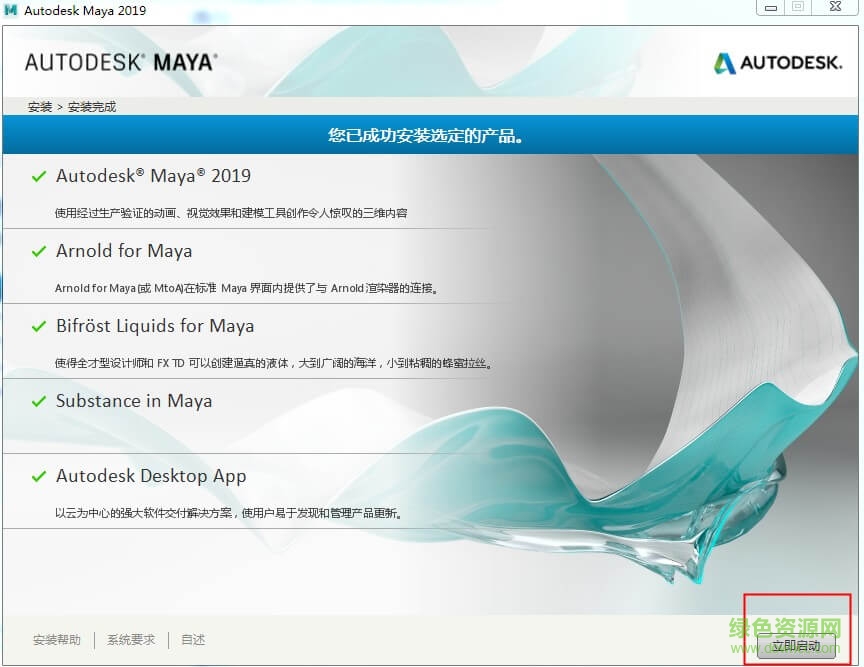Select the Bifröst Liquids for Maya title

point(155,326)
